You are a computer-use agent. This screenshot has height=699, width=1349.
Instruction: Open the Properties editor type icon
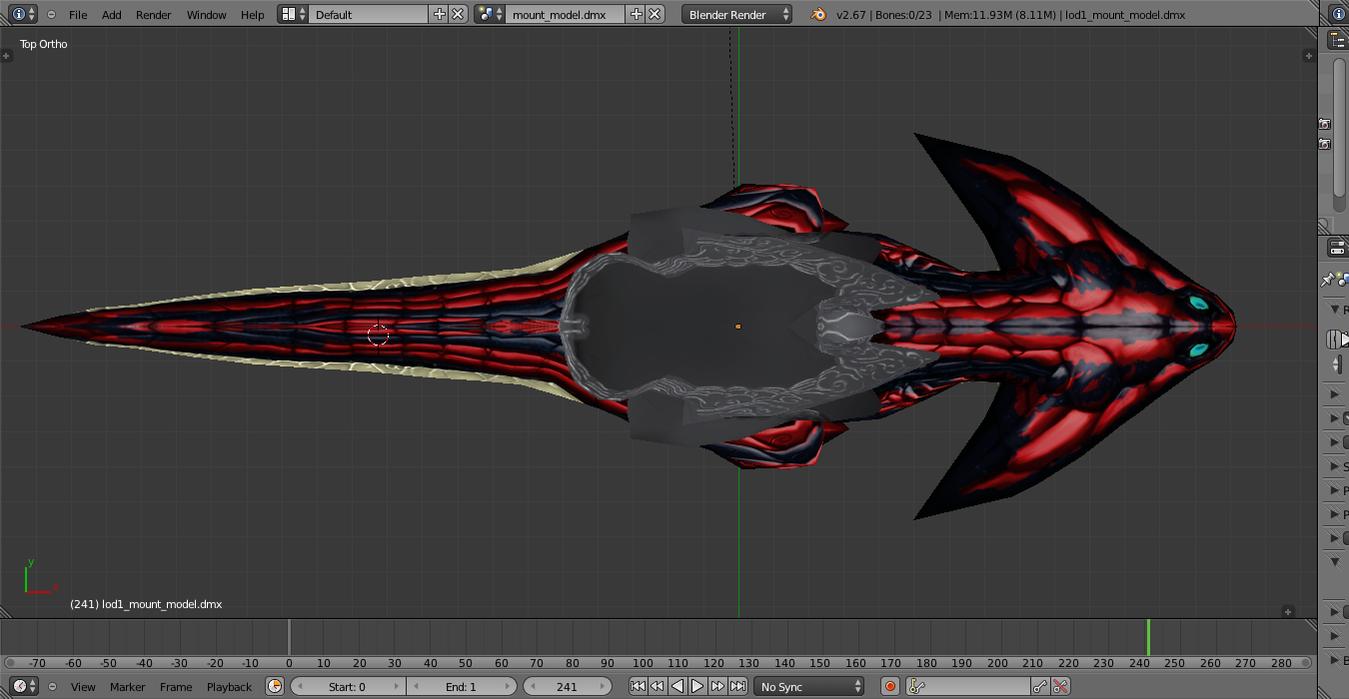click(x=1337, y=248)
